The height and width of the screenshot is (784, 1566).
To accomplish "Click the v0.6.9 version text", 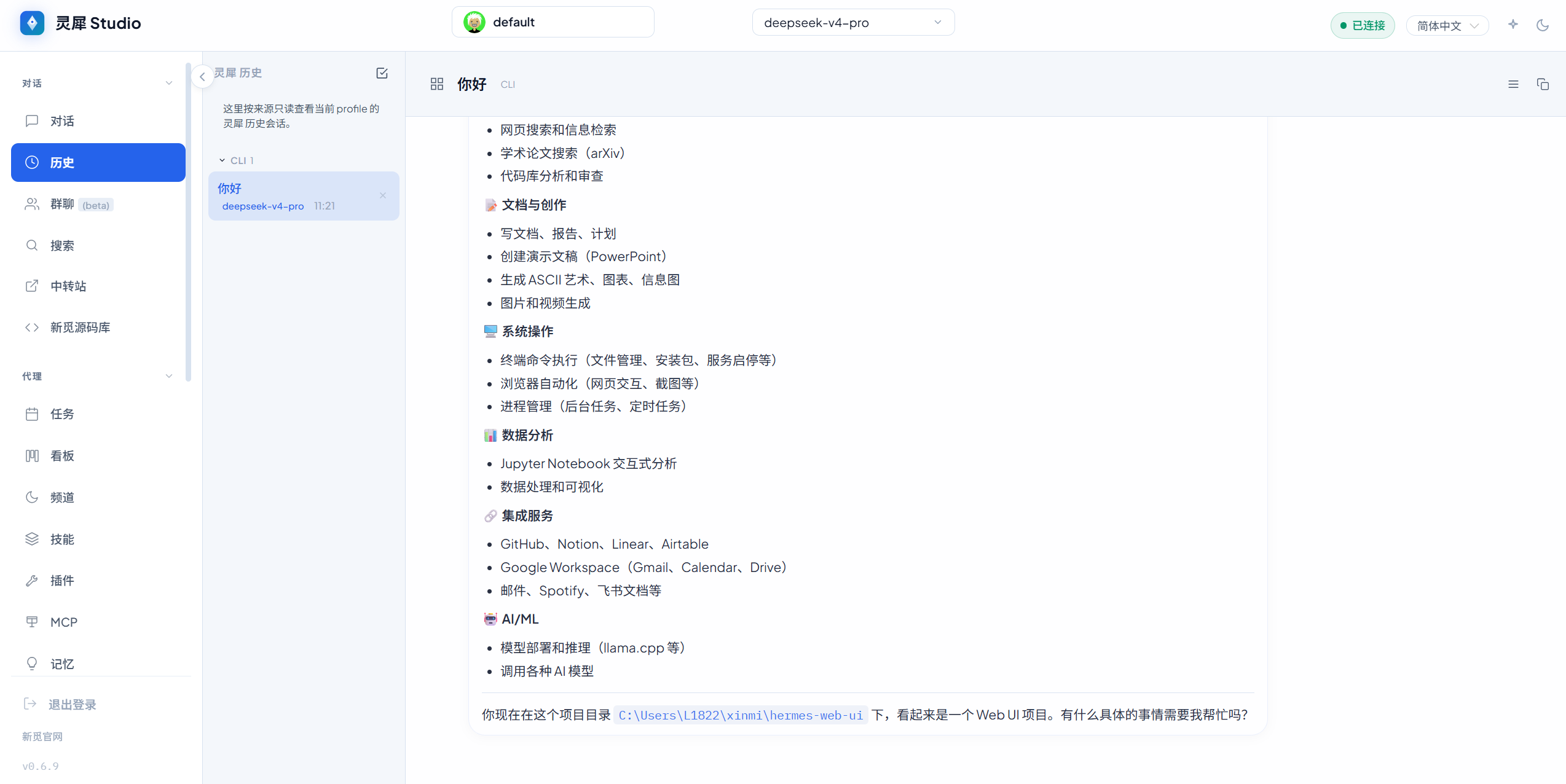I will [x=41, y=766].
